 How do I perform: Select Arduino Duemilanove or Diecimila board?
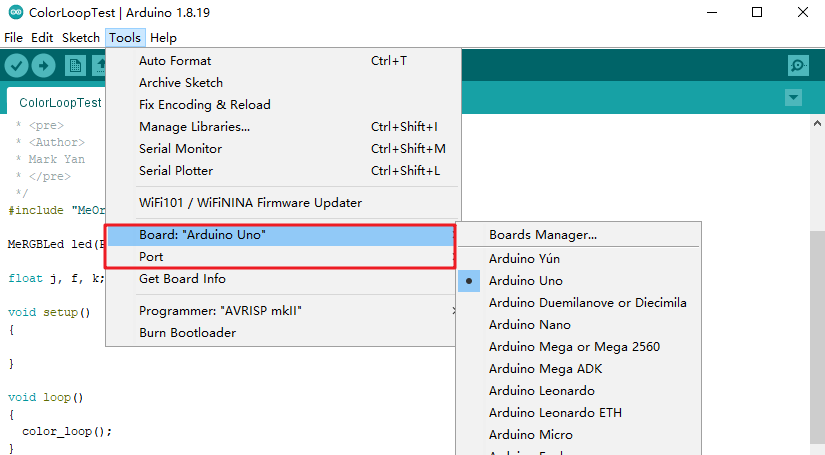point(579,303)
